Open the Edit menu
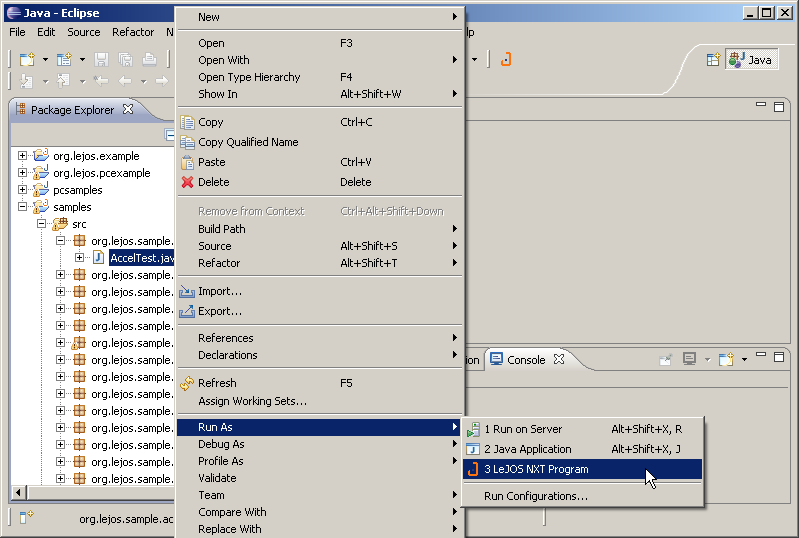 point(46,32)
